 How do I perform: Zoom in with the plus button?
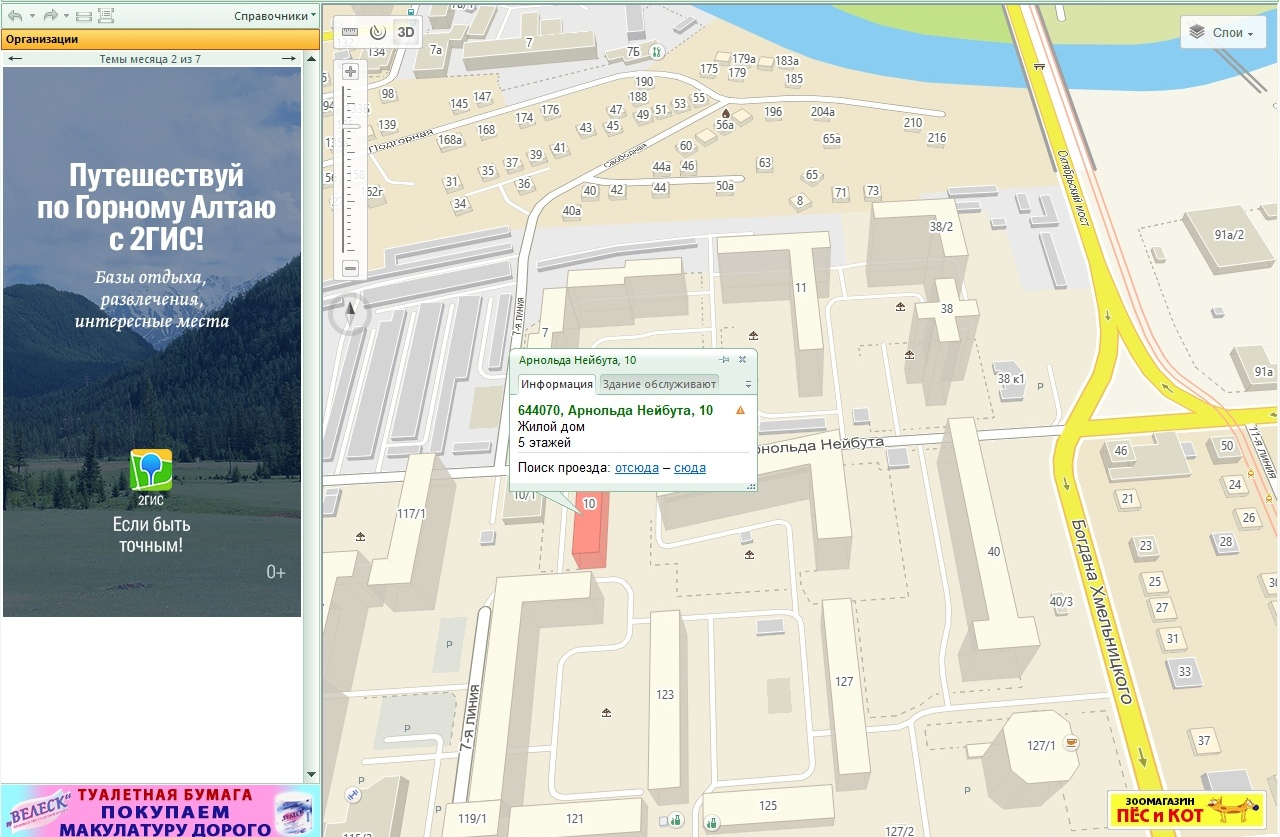coord(350,72)
